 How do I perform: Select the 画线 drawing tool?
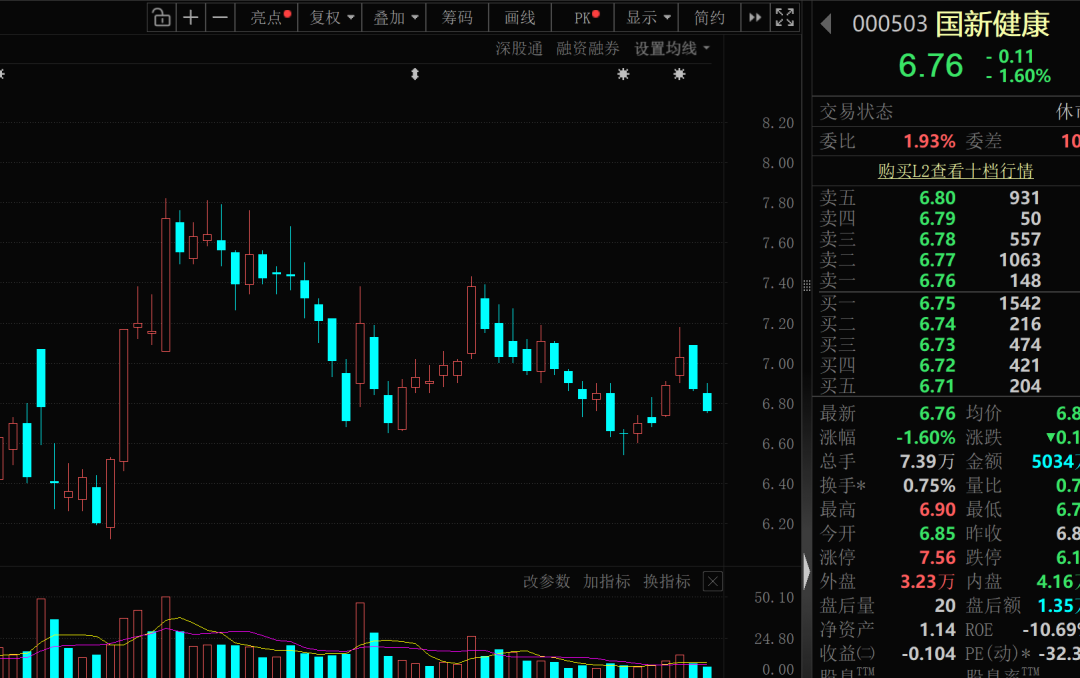point(520,17)
